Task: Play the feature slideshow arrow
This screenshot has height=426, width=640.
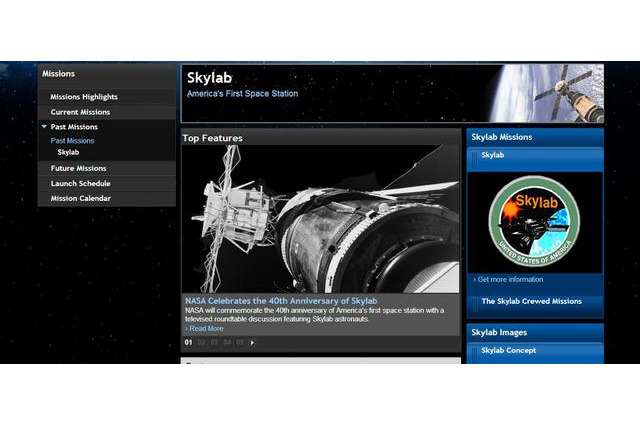Action: pyautogui.click(x=252, y=343)
